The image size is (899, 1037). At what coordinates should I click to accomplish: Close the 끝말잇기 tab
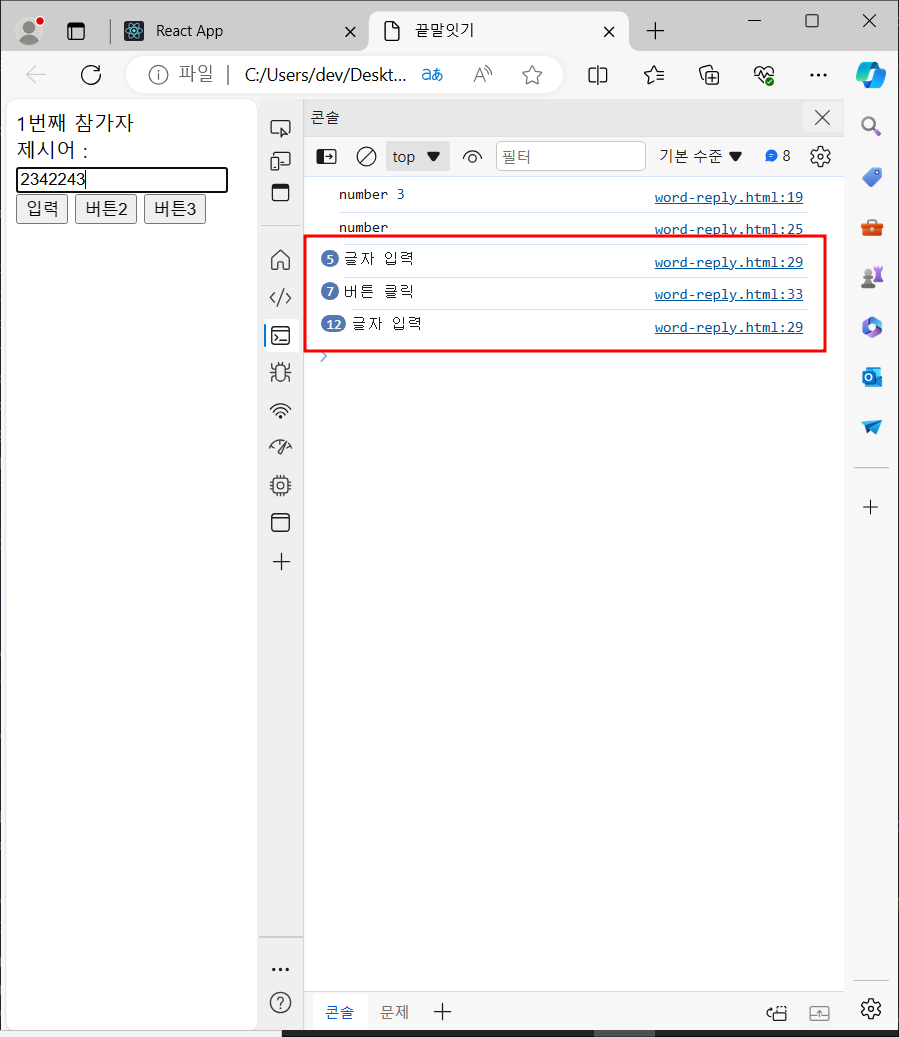point(609,32)
